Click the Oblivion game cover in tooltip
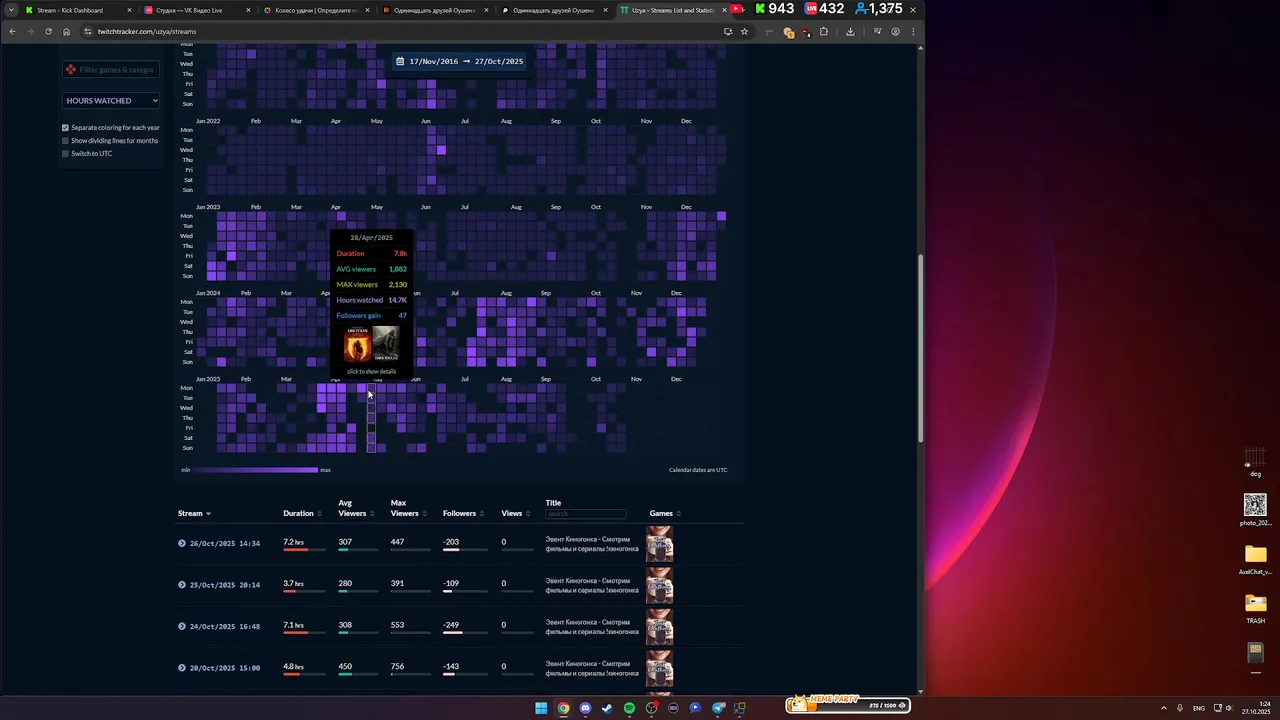Image resolution: width=1280 pixels, height=720 pixels. tap(357, 345)
